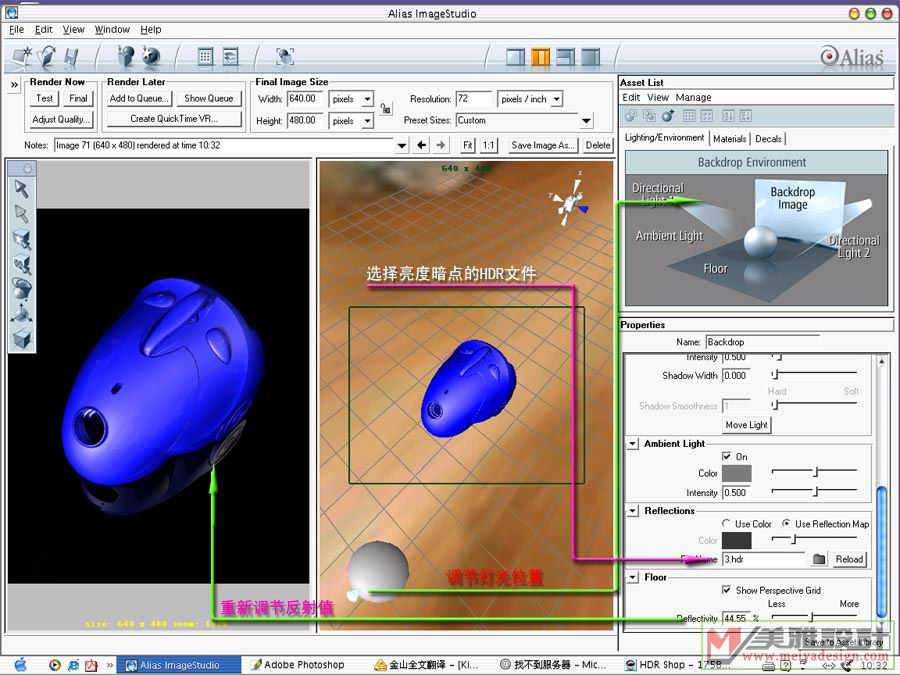Screen dimensions: 900x675
Task: Click the sphere with plus asset icon
Action: tap(668, 116)
